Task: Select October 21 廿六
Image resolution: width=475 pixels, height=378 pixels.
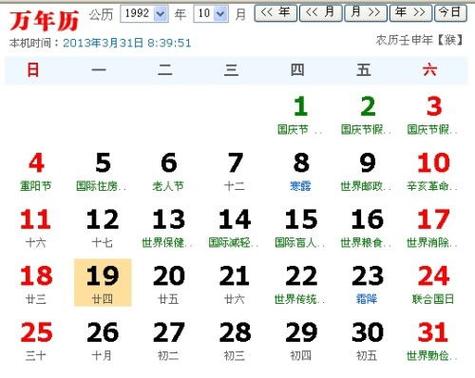Action: click(x=234, y=284)
